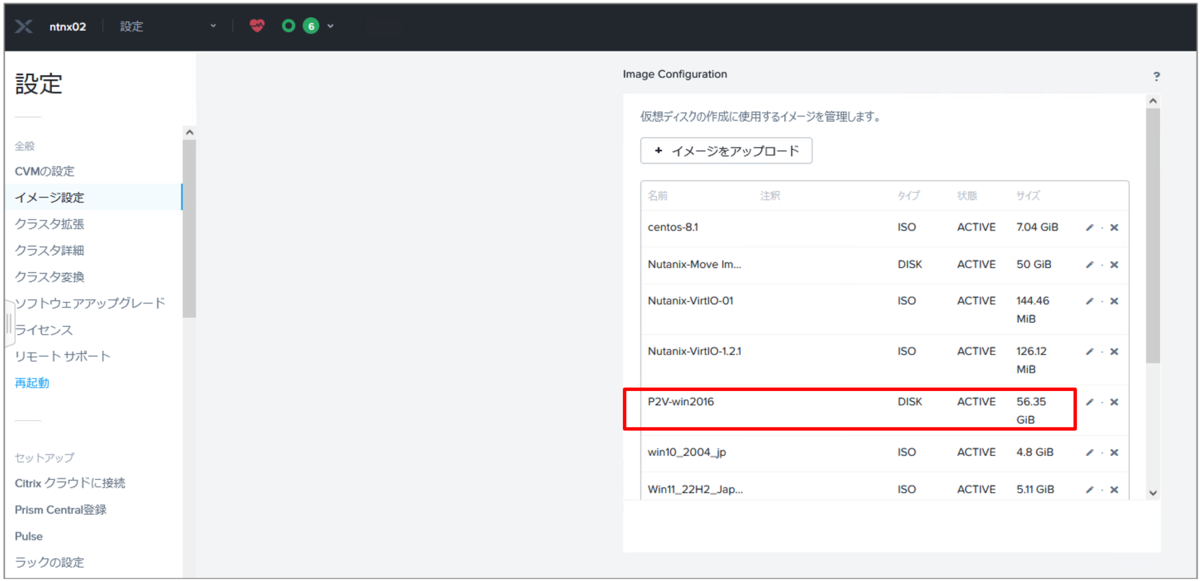Open Prism Central登録 setting
The image size is (1200, 581).
tap(61, 510)
